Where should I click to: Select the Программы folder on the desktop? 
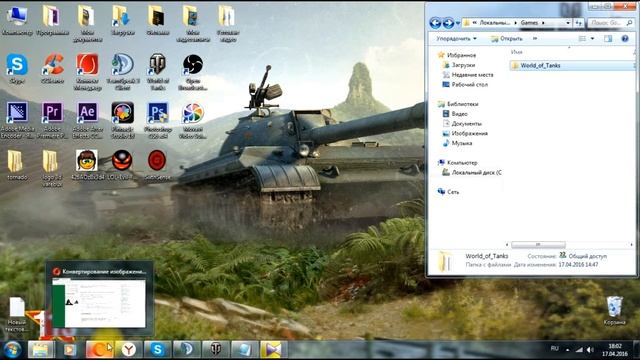click(x=52, y=20)
